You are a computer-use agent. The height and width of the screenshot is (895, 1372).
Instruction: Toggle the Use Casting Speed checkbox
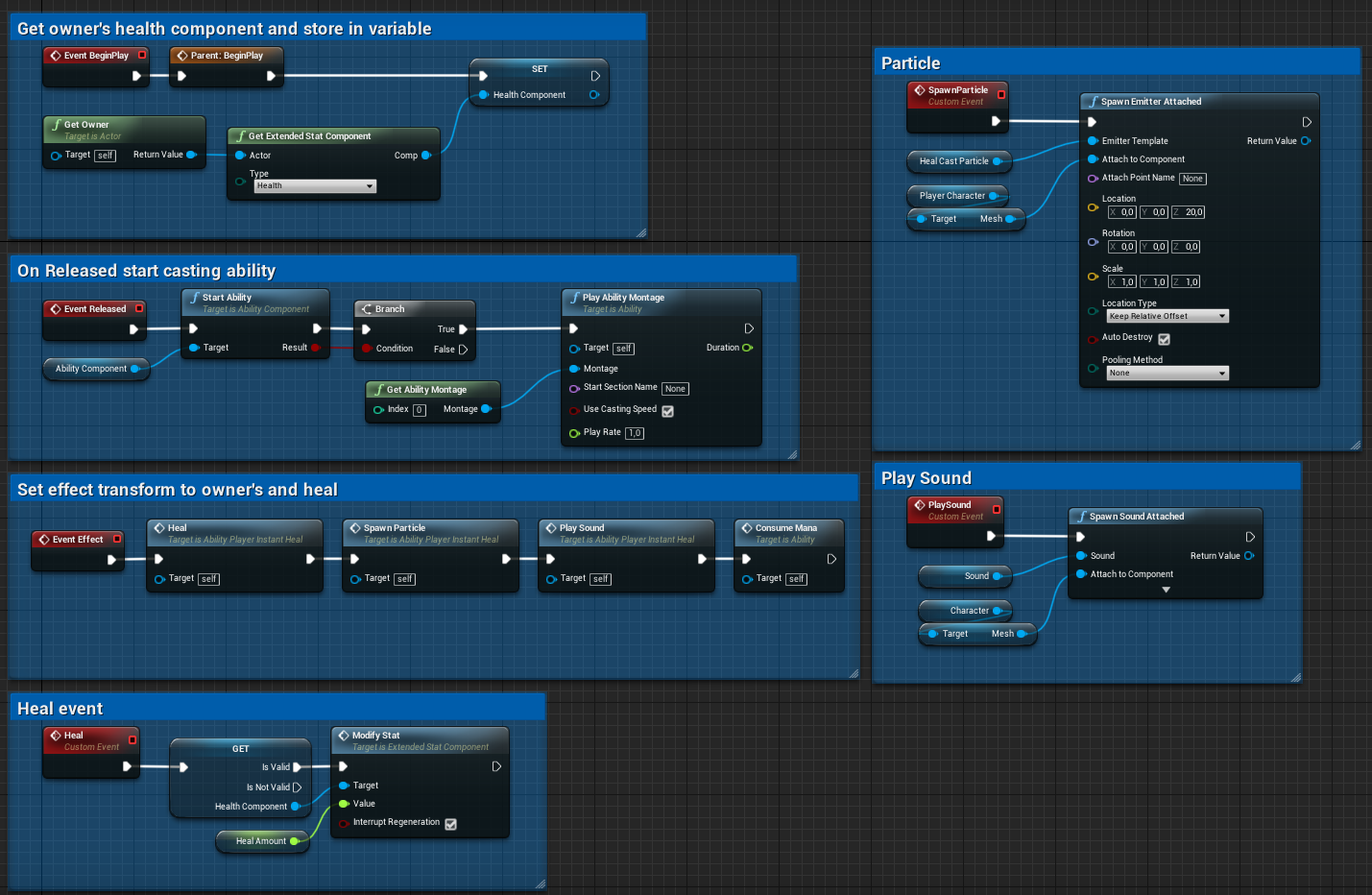(667, 411)
